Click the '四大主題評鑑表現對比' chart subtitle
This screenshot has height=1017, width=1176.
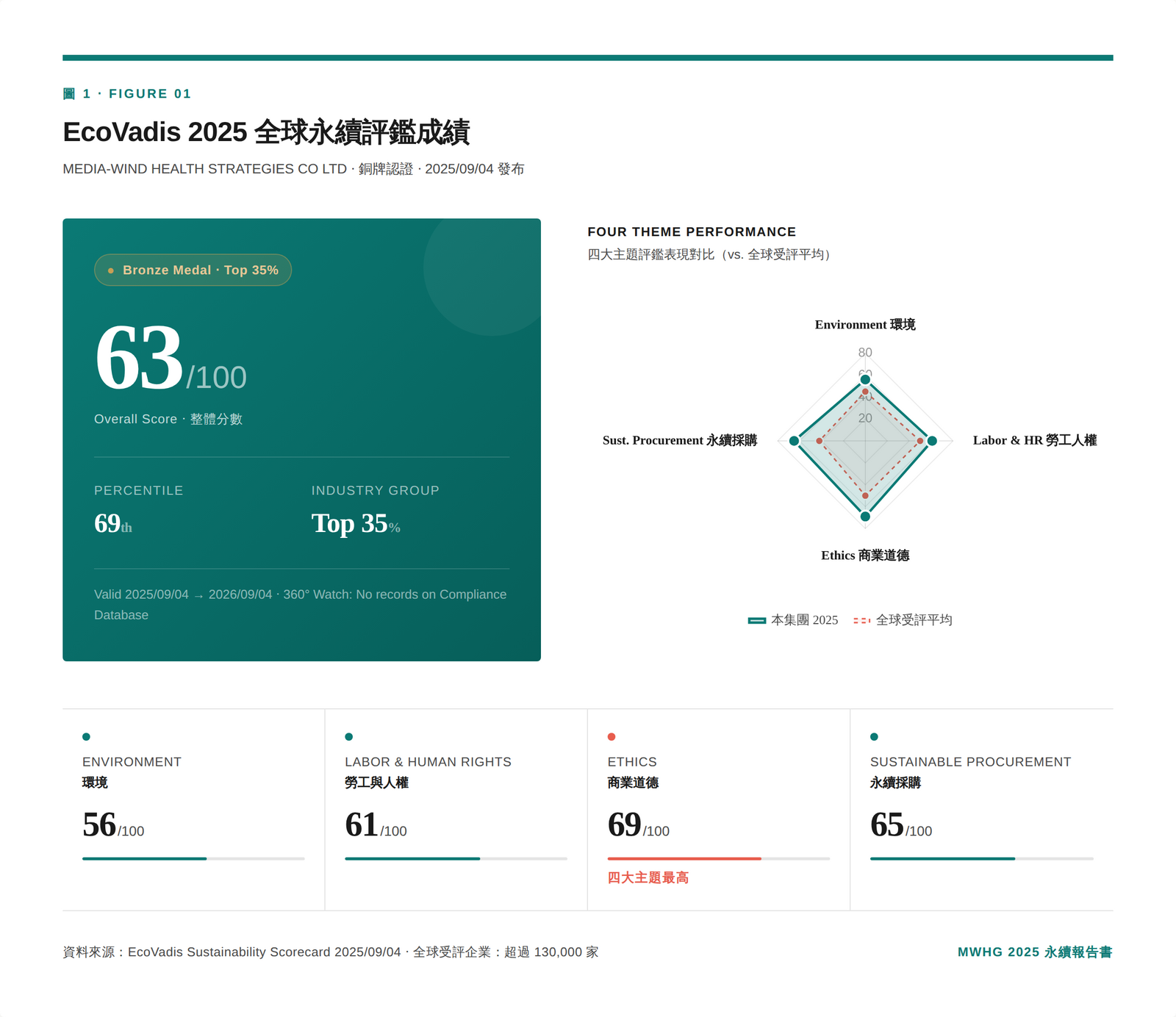point(709,254)
